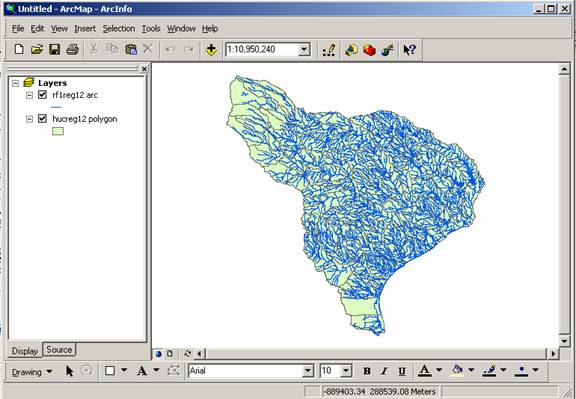Collapse the rf1reg12 arc layer legend
The width and height of the screenshot is (576, 399).
29,95
